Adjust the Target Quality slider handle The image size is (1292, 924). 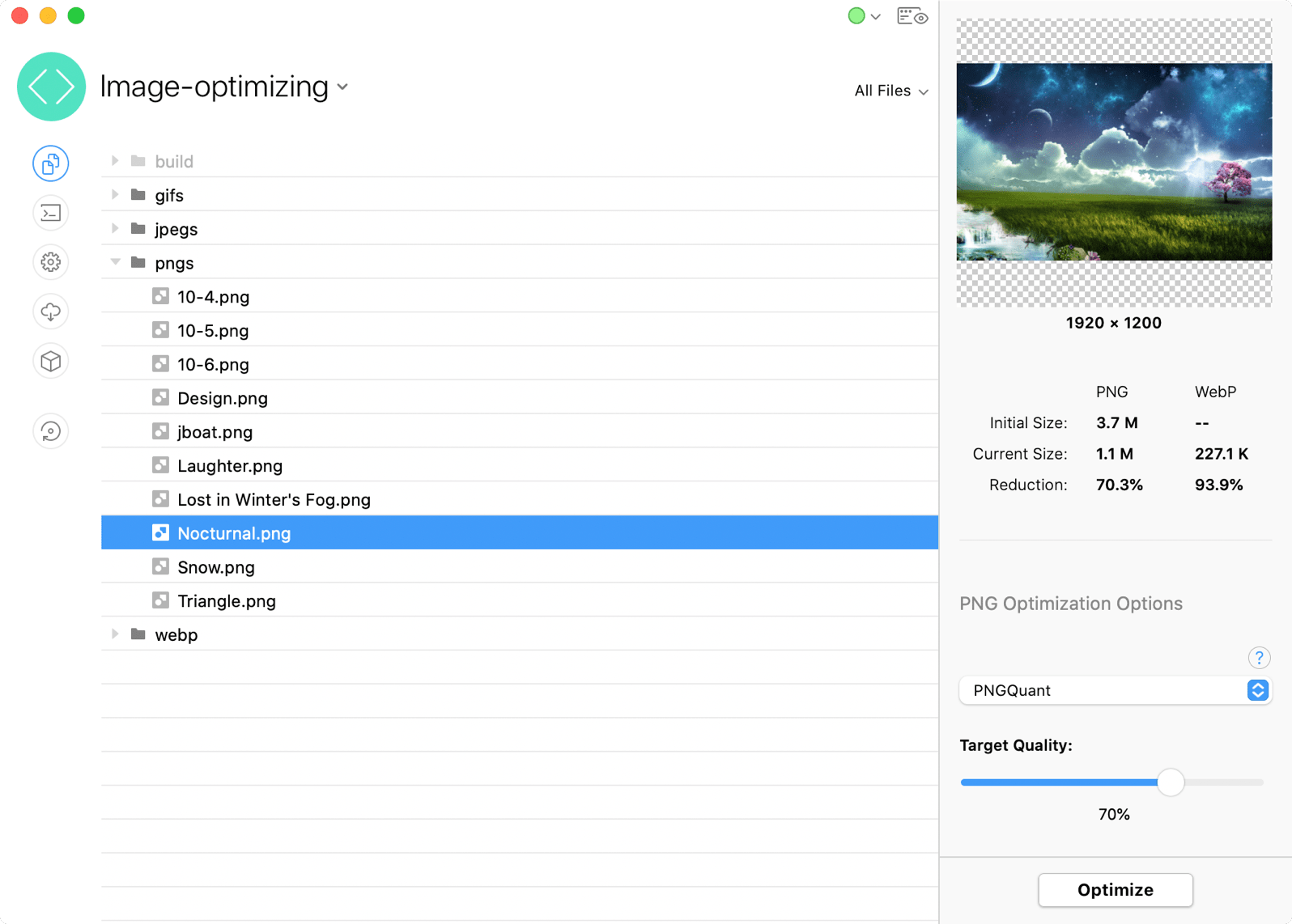click(1170, 782)
